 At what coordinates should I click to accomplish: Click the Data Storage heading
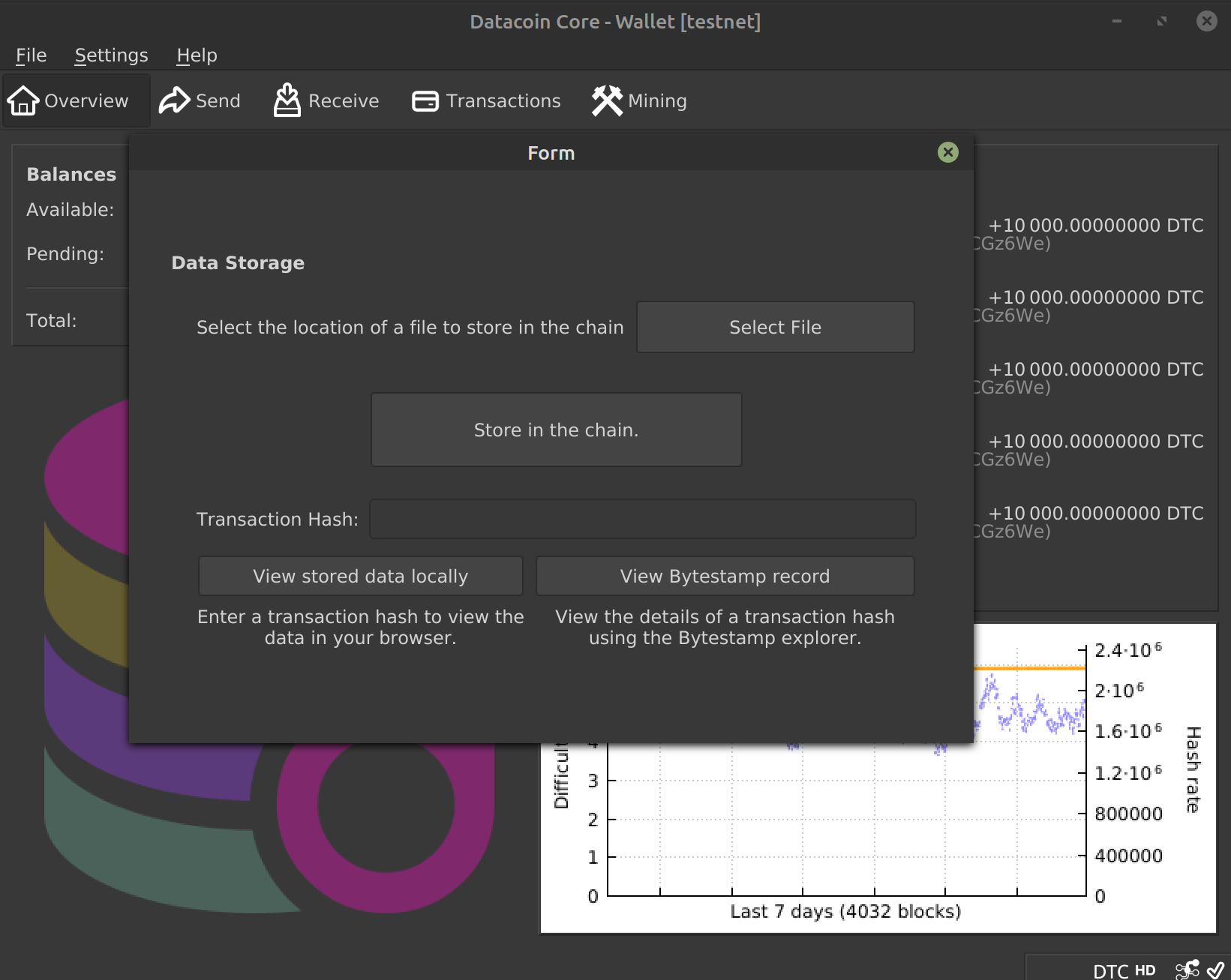click(238, 263)
